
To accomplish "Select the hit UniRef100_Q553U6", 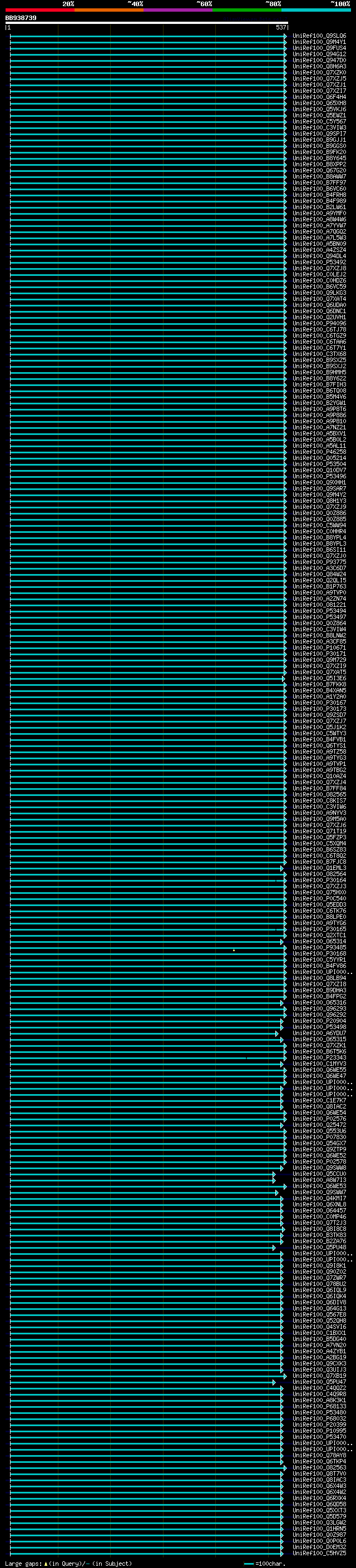I will [x=319, y=1131].
